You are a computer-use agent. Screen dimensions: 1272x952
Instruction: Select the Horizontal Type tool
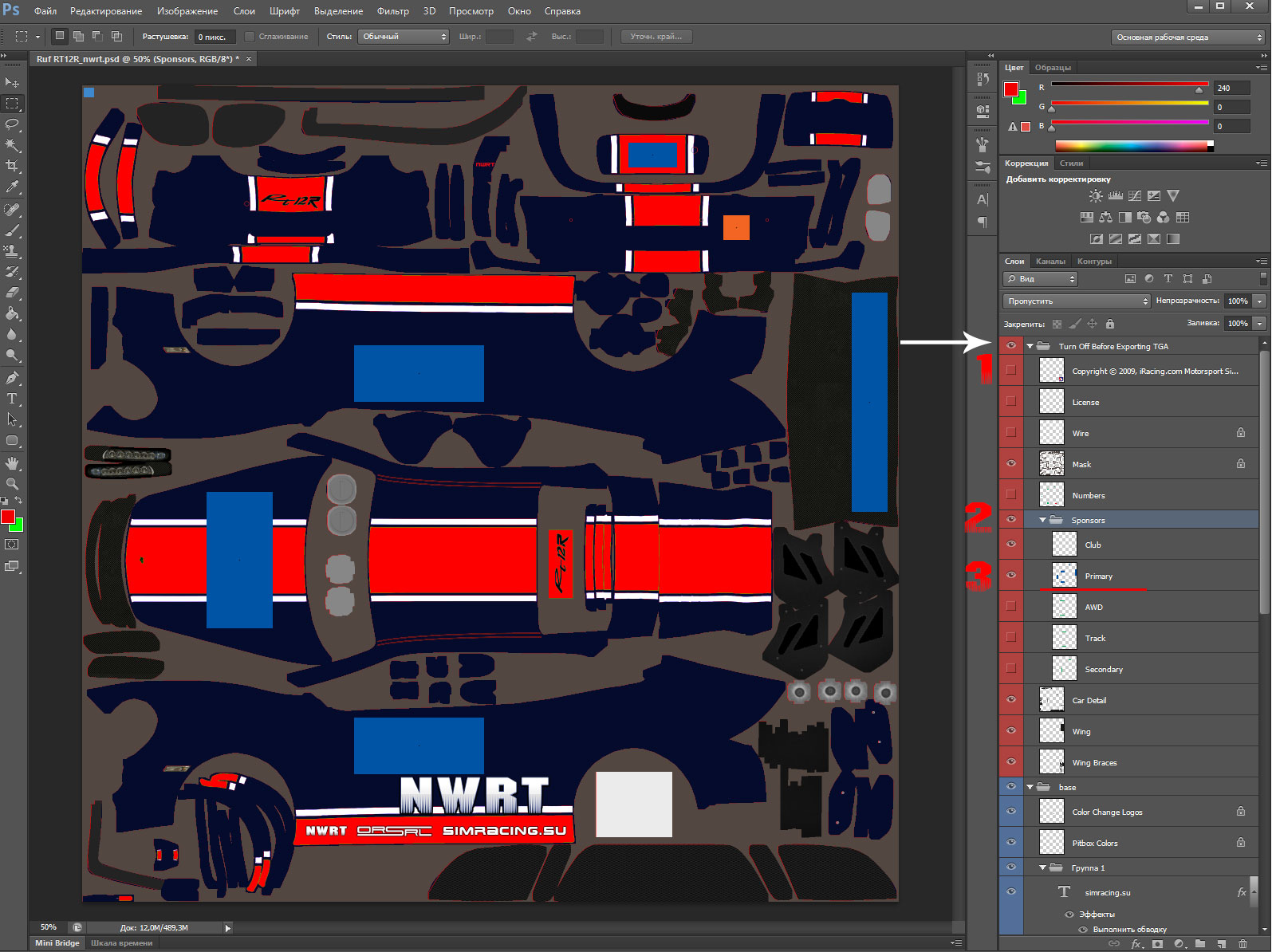tap(12, 399)
